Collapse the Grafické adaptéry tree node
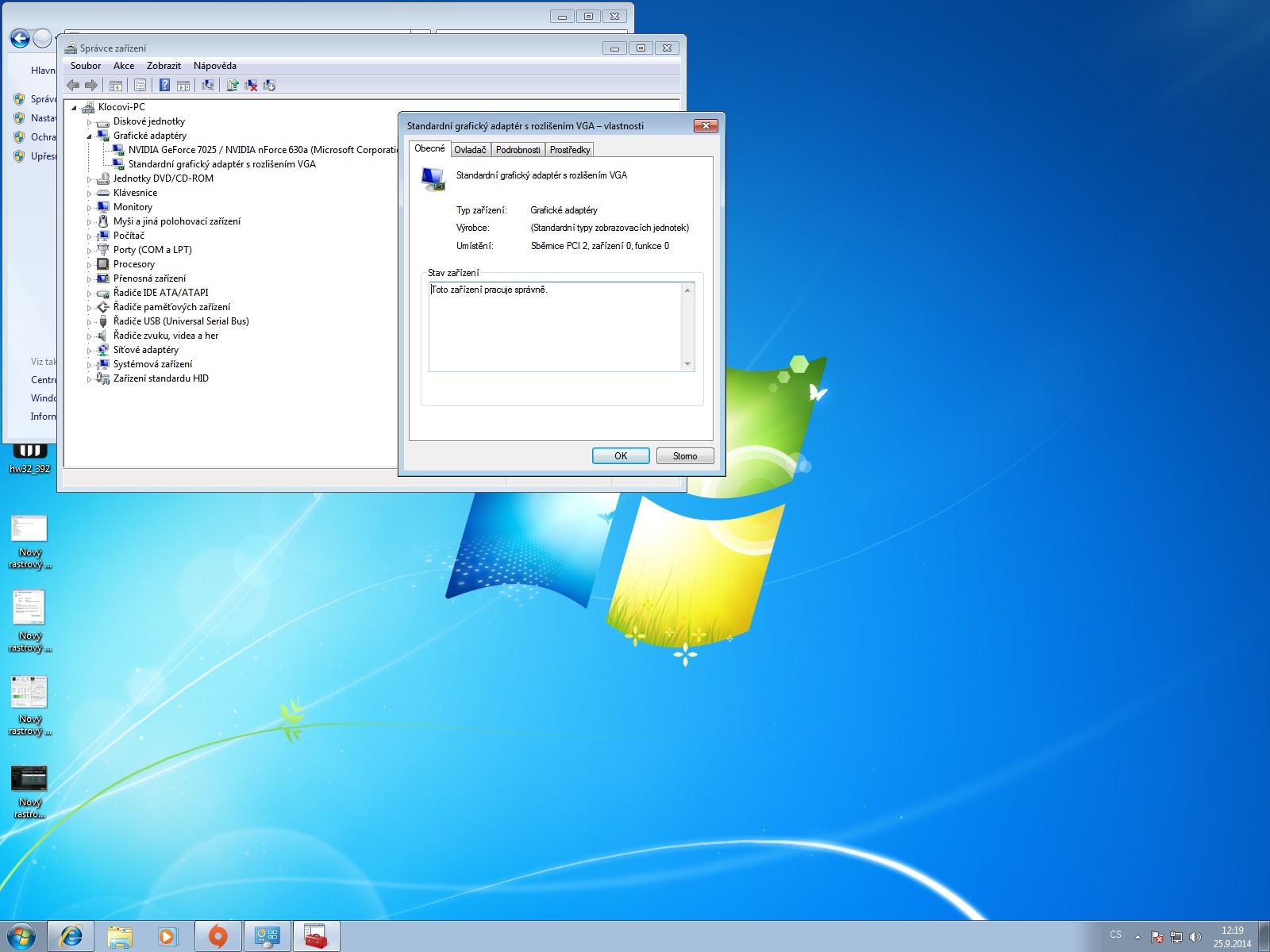The width and height of the screenshot is (1270, 952). tap(90, 136)
